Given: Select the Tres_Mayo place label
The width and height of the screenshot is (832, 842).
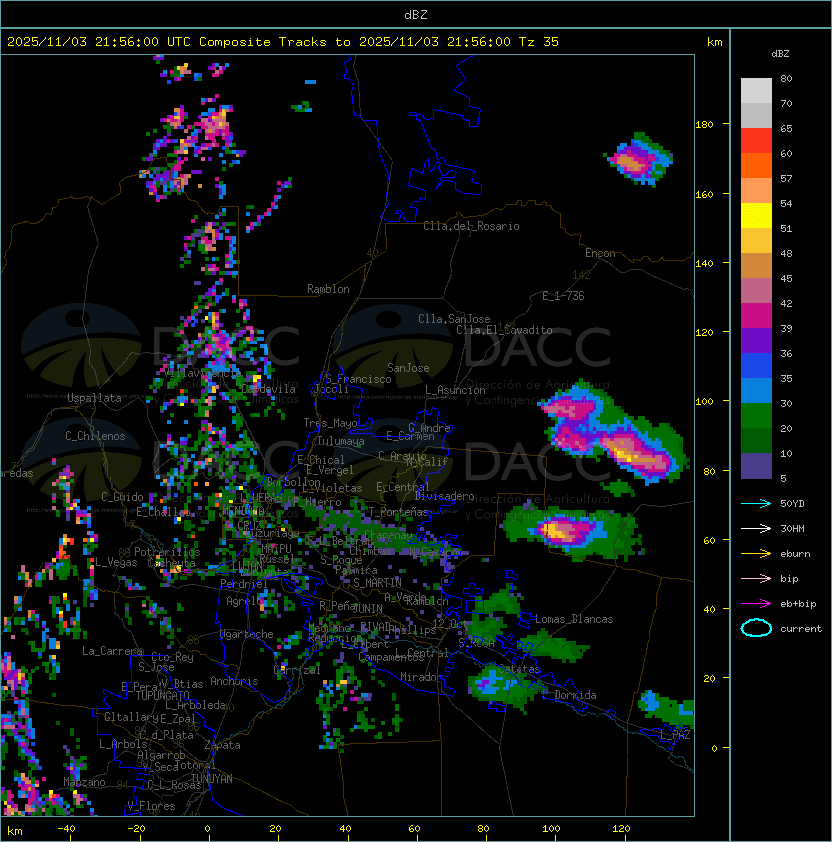Looking at the screenshot, I should (x=330, y=423).
